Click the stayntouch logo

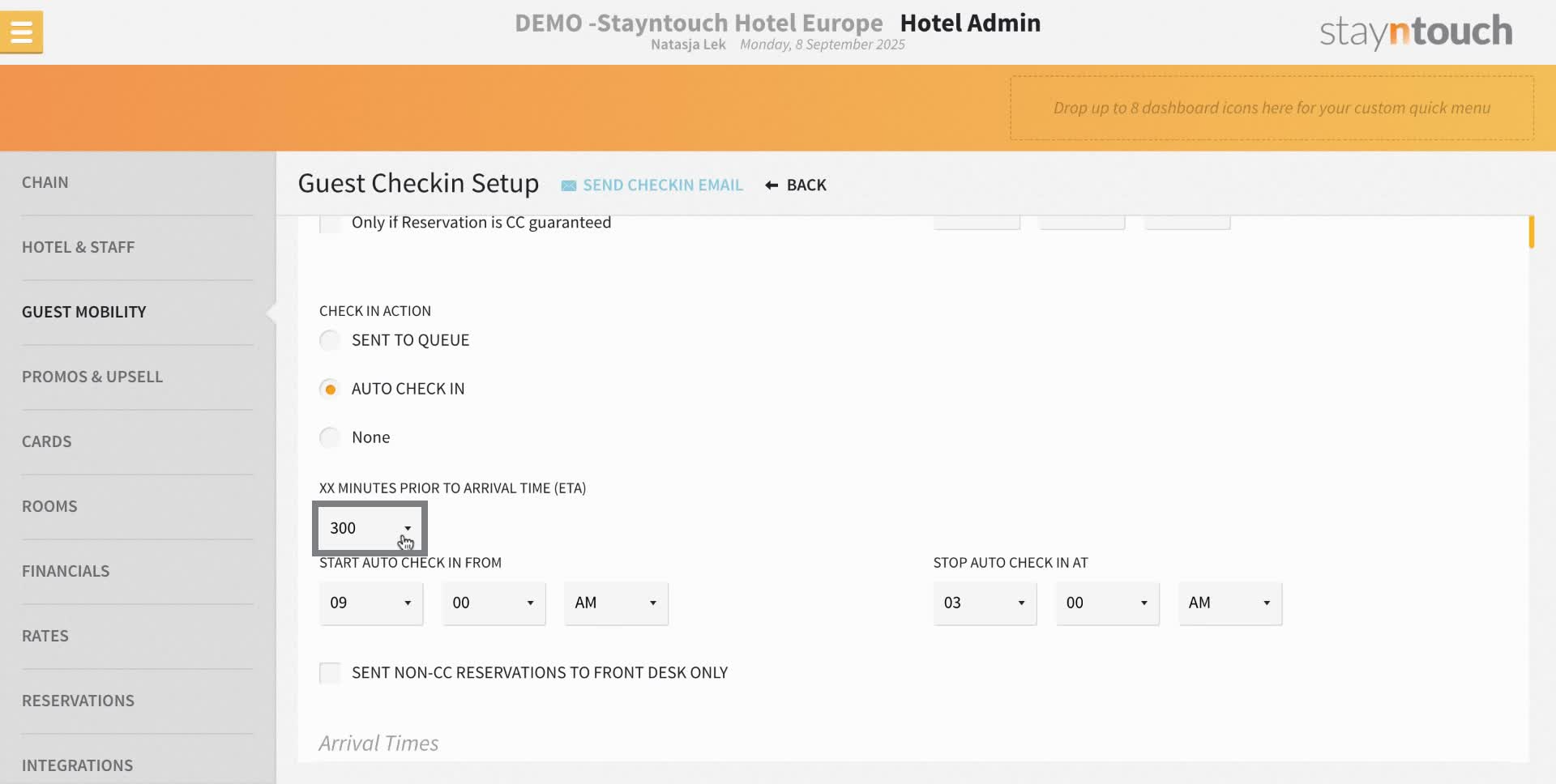tap(1414, 32)
